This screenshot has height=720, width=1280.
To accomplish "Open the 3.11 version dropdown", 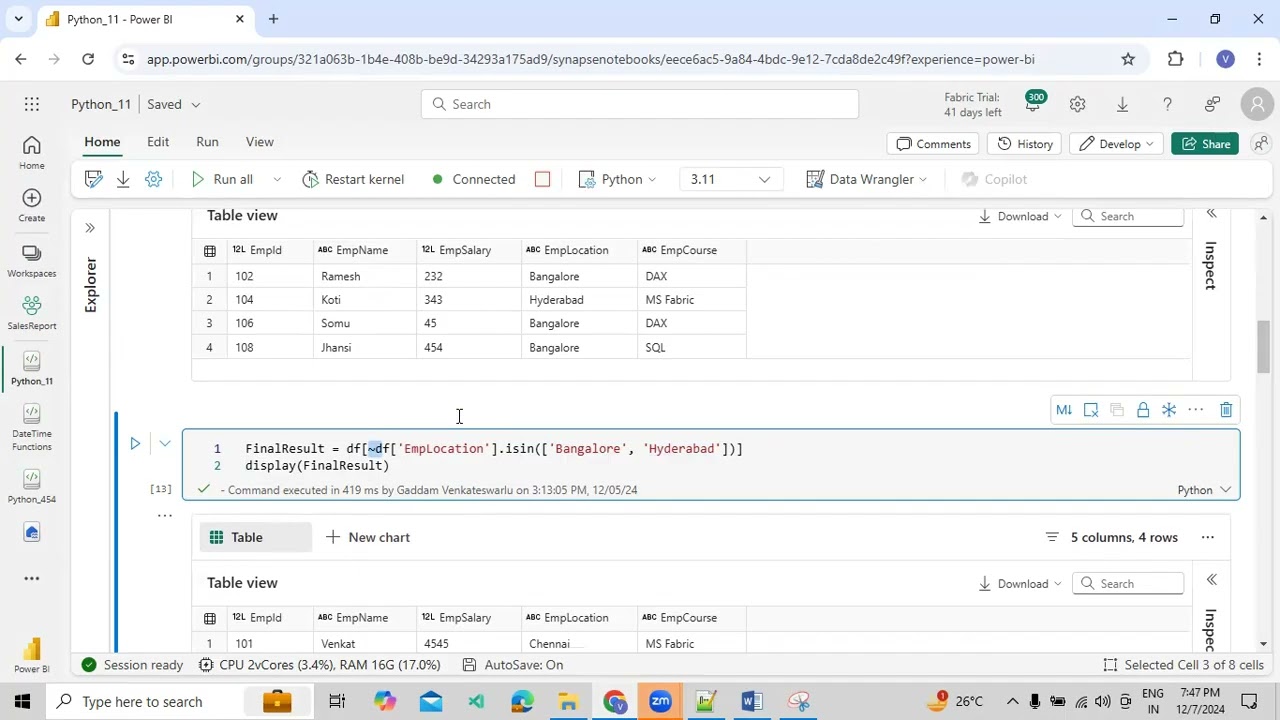I will click(729, 179).
